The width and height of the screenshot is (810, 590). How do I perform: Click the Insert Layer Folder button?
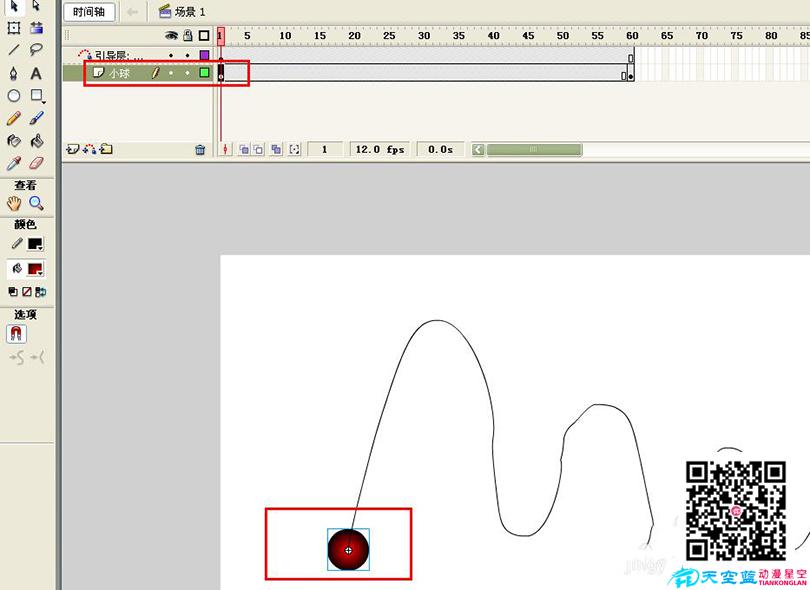[106, 149]
